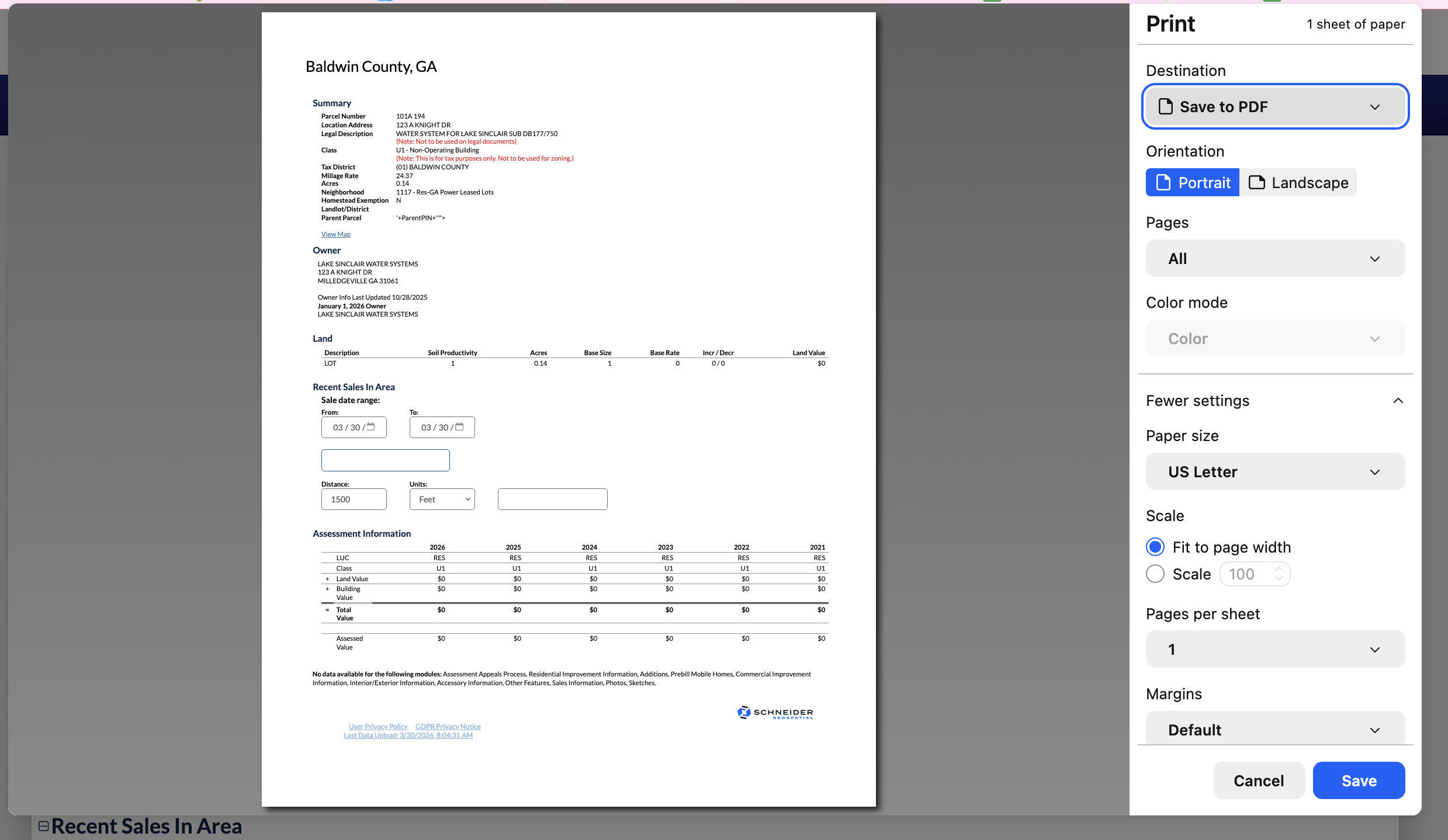Collapse the Recent Sales In Area section
The image size is (1448, 840).
click(43, 826)
